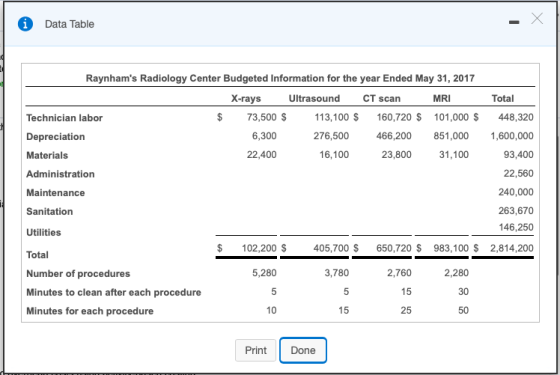Click the Minutes for each procedure label
Image resolution: width=560 pixels, height=375 pixels.
[90, 311]
